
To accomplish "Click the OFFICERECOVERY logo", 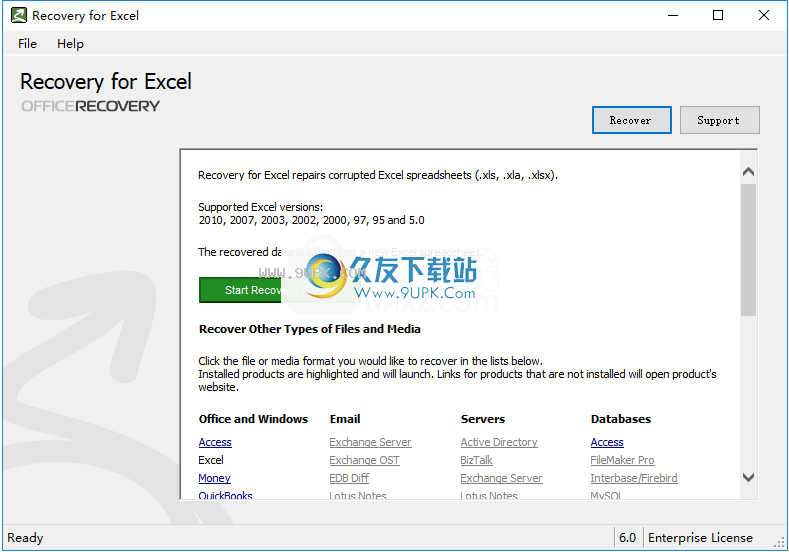I will [91, 106].
